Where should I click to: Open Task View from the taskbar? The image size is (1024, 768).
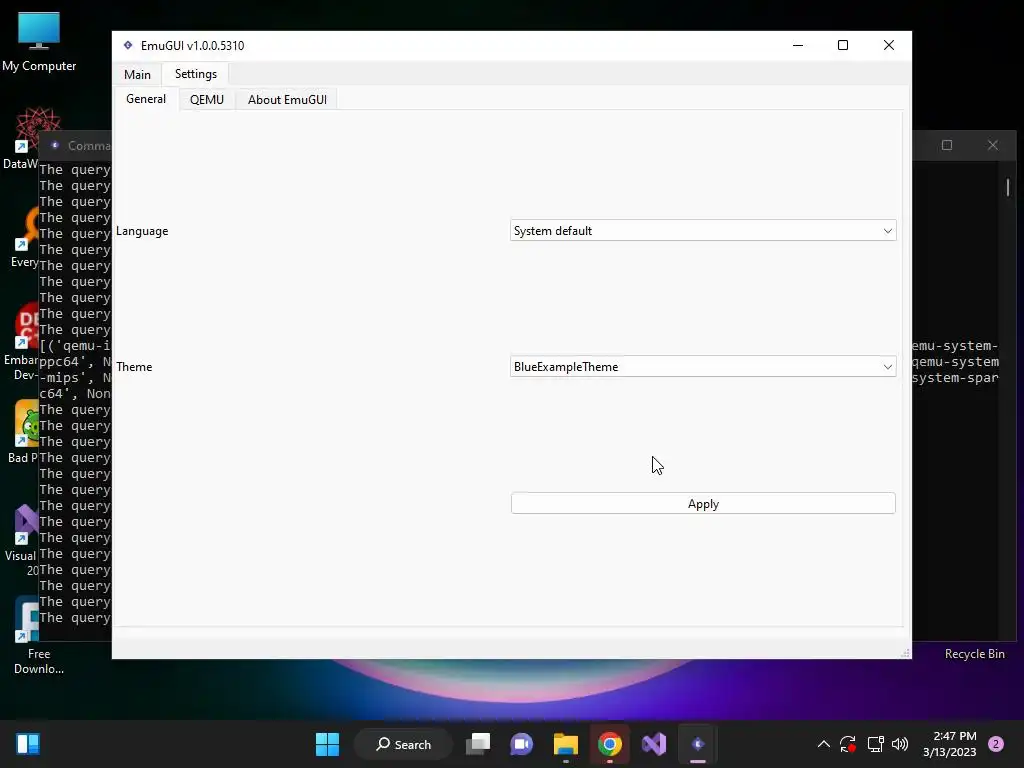point(478,744)
